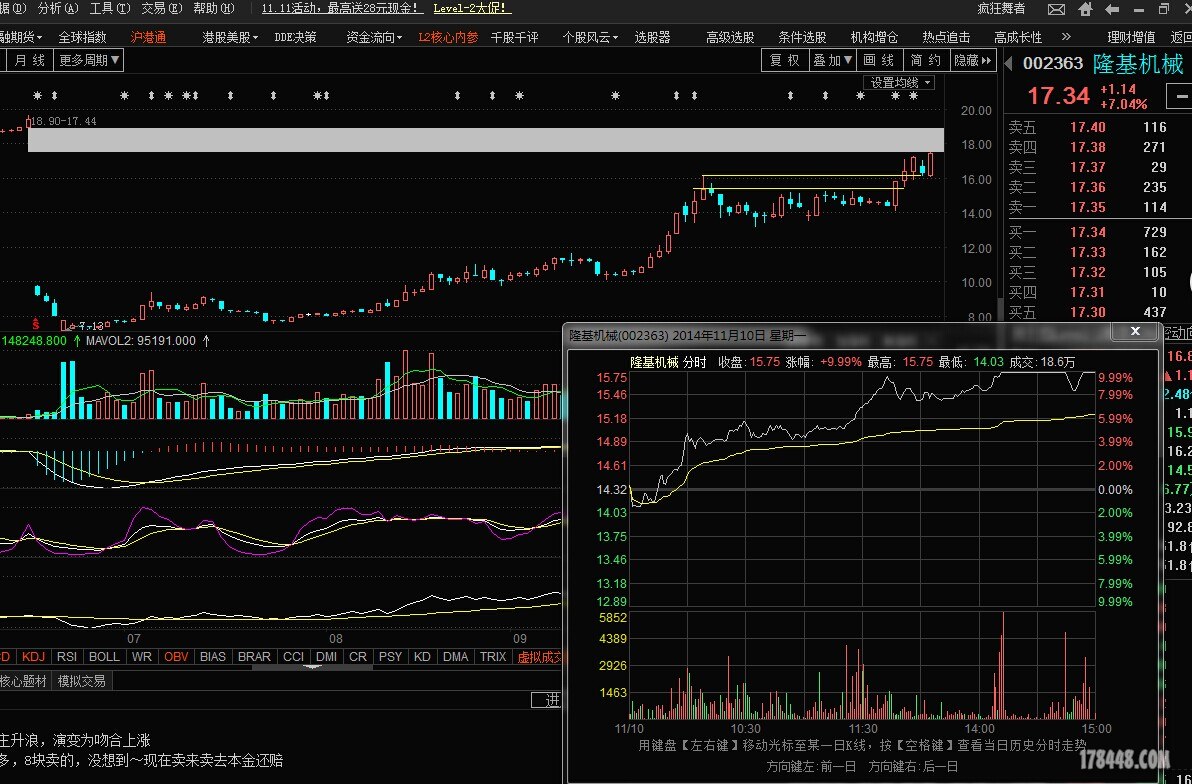Image resolution: width=1192 pixels, height=784 pixels.
Task: Click the 千股千评 toolbar item
Action: [515, 37]
